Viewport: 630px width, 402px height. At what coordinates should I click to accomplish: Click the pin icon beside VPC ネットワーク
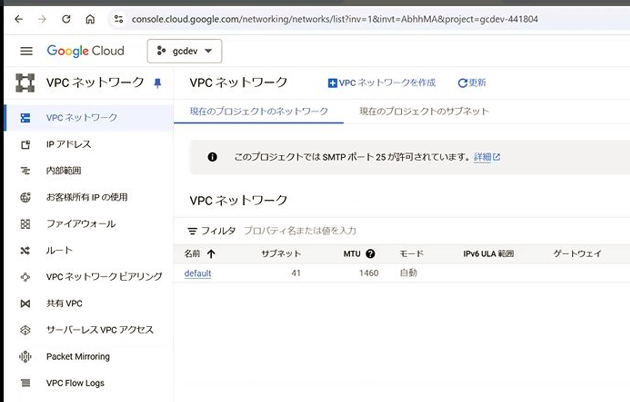point(157,83)
